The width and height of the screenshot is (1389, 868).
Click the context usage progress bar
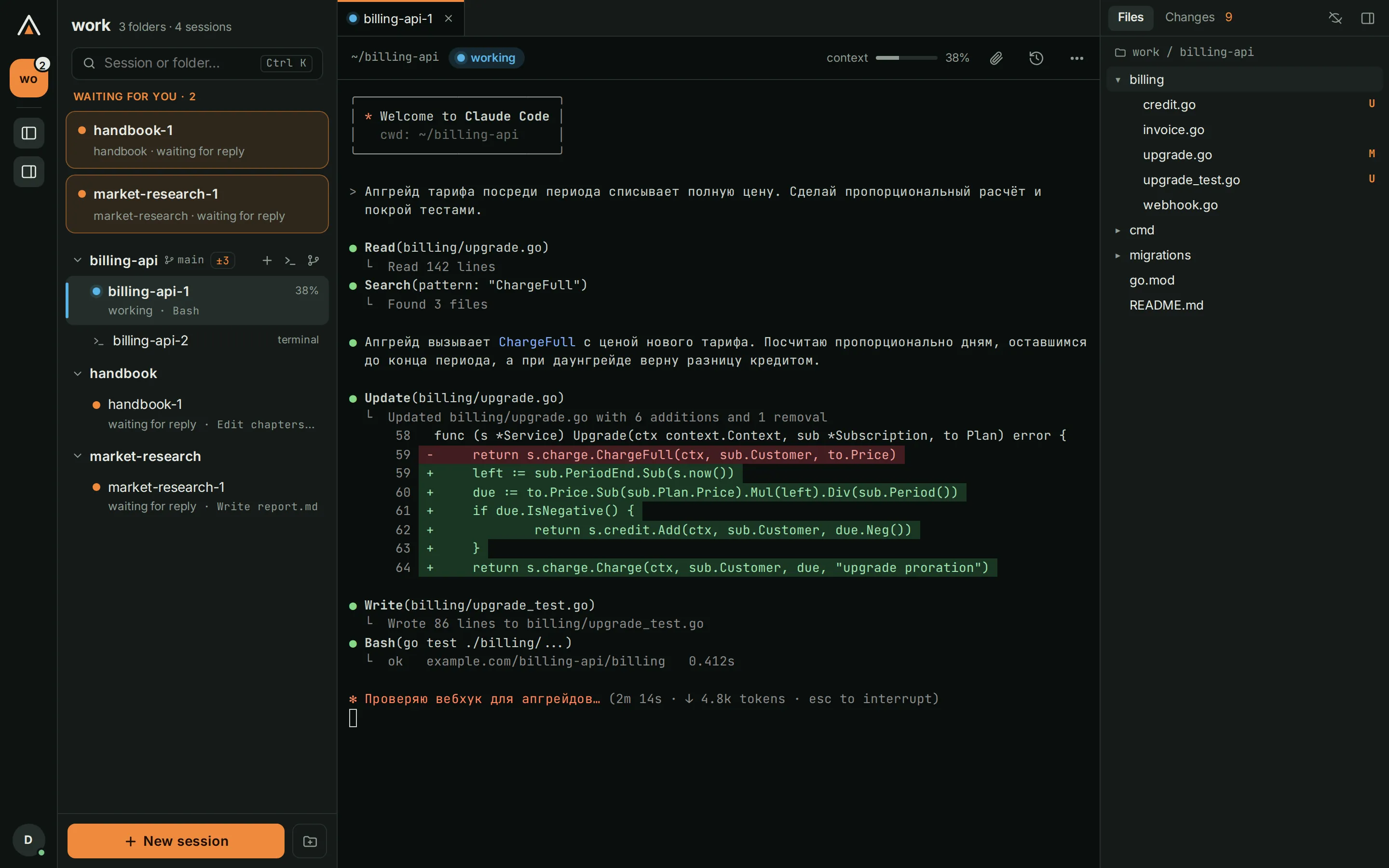[x=906, y=58]
